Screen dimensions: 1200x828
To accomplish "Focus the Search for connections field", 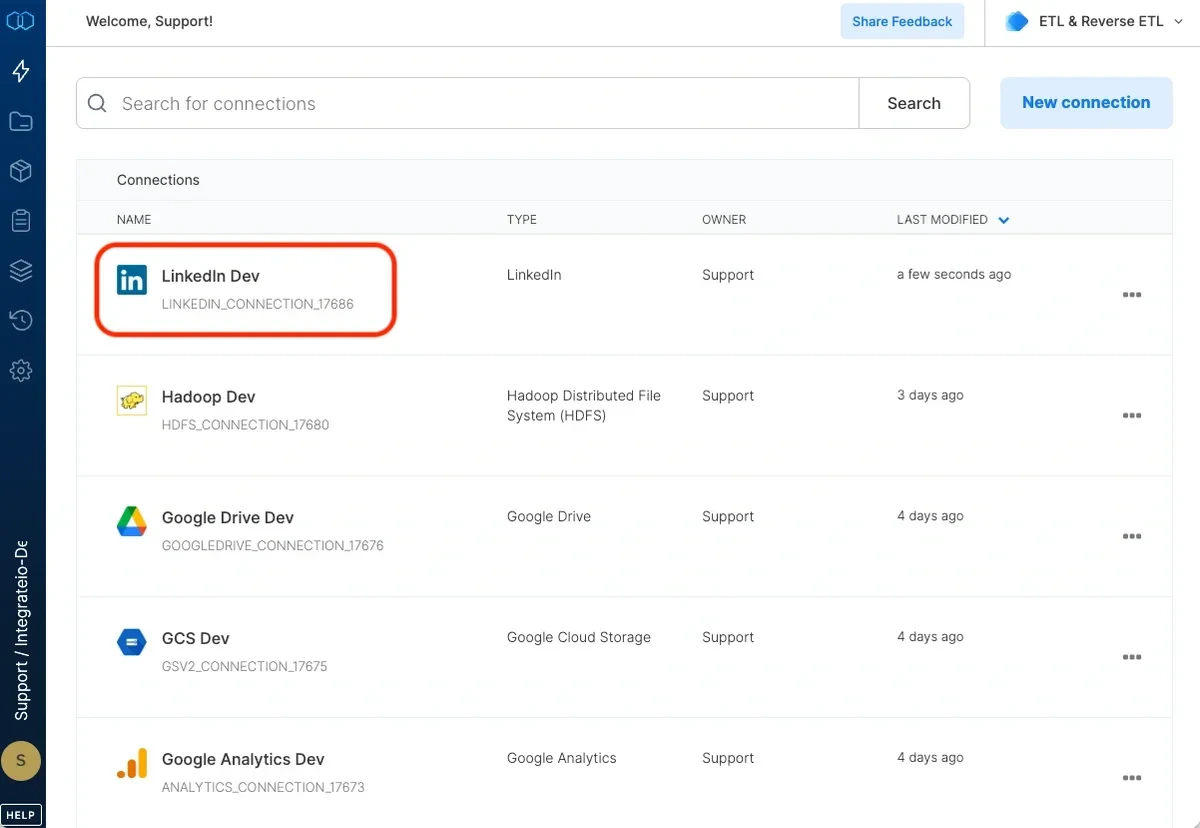I will click(x=468, y=103).
